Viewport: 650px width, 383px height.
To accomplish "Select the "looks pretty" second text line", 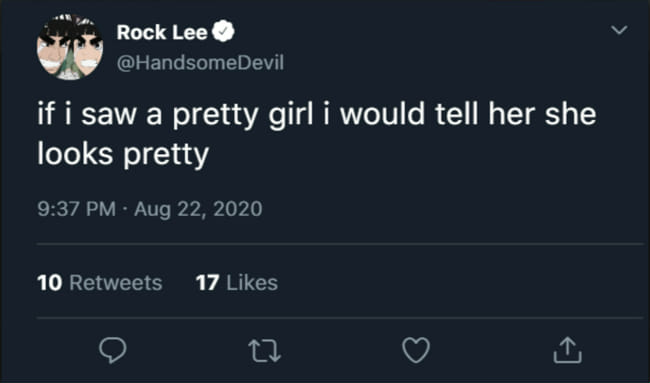I will click(x=123, y=154).
